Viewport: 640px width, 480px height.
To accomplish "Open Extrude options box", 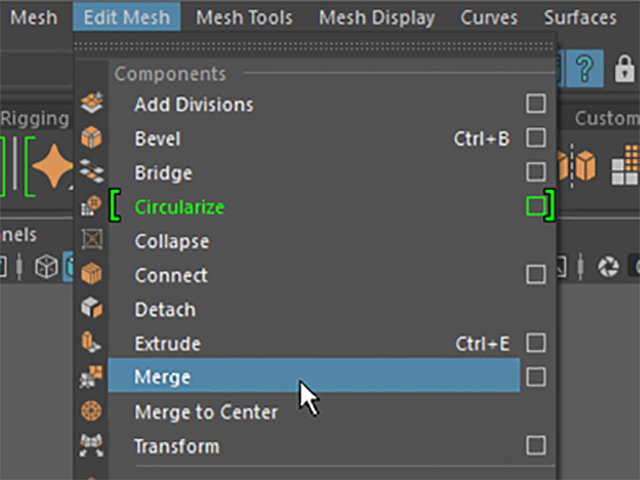I will 536,343.
